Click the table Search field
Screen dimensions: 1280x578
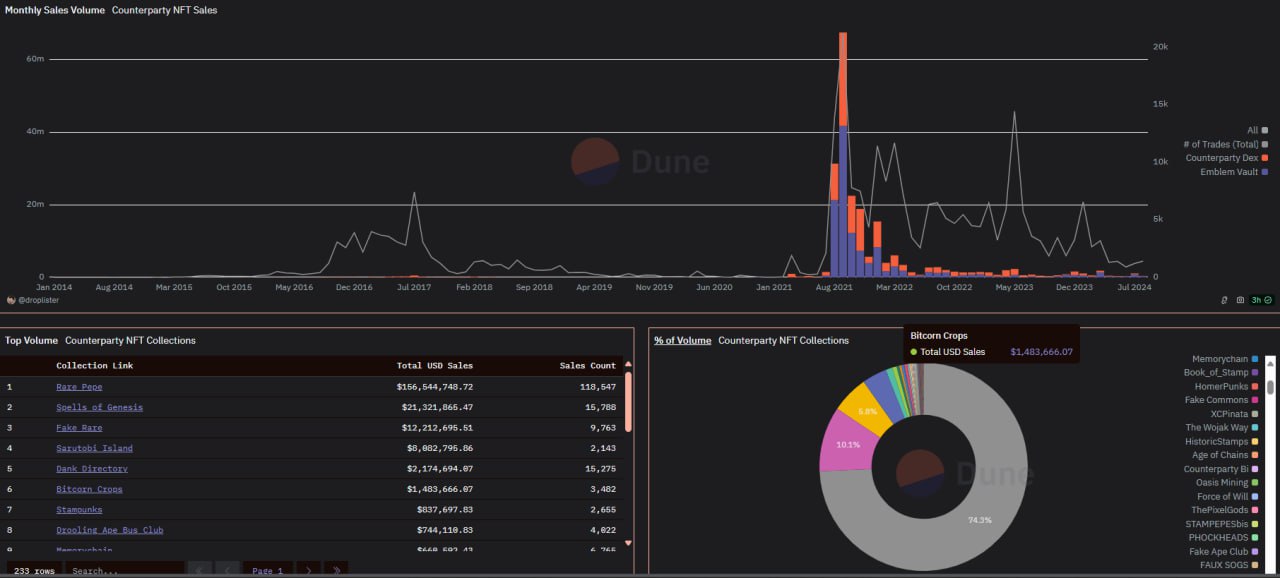(125, 570)
